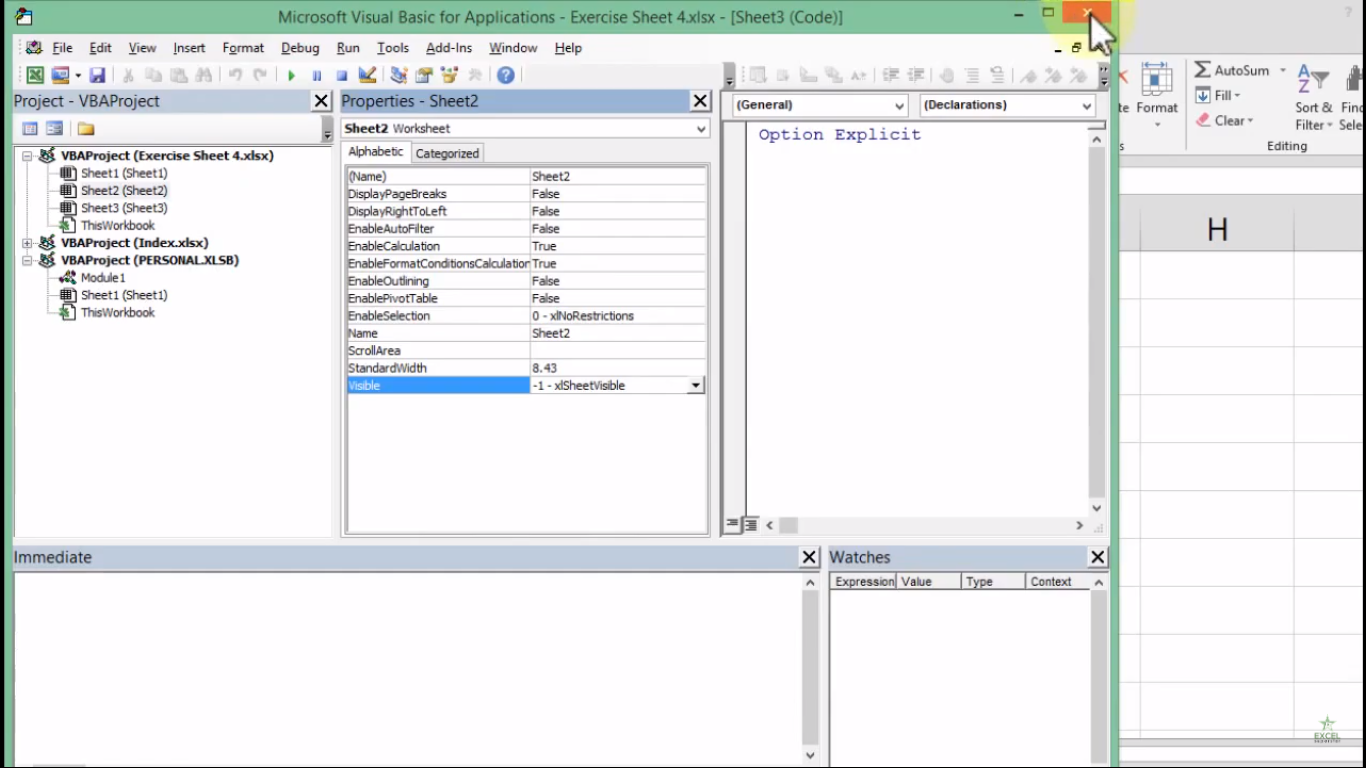Click the Reset stop icon
This screenshot has height=768, width=1366.
pos(342,75)
